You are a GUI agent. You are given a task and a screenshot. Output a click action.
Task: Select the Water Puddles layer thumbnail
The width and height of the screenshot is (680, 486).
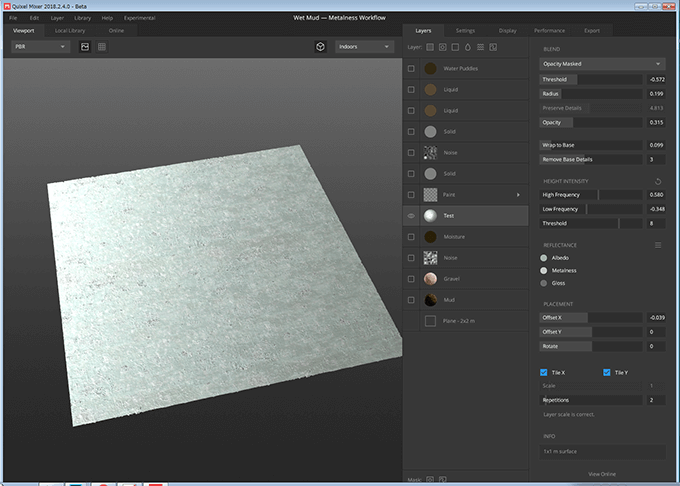tap(430, 68)
